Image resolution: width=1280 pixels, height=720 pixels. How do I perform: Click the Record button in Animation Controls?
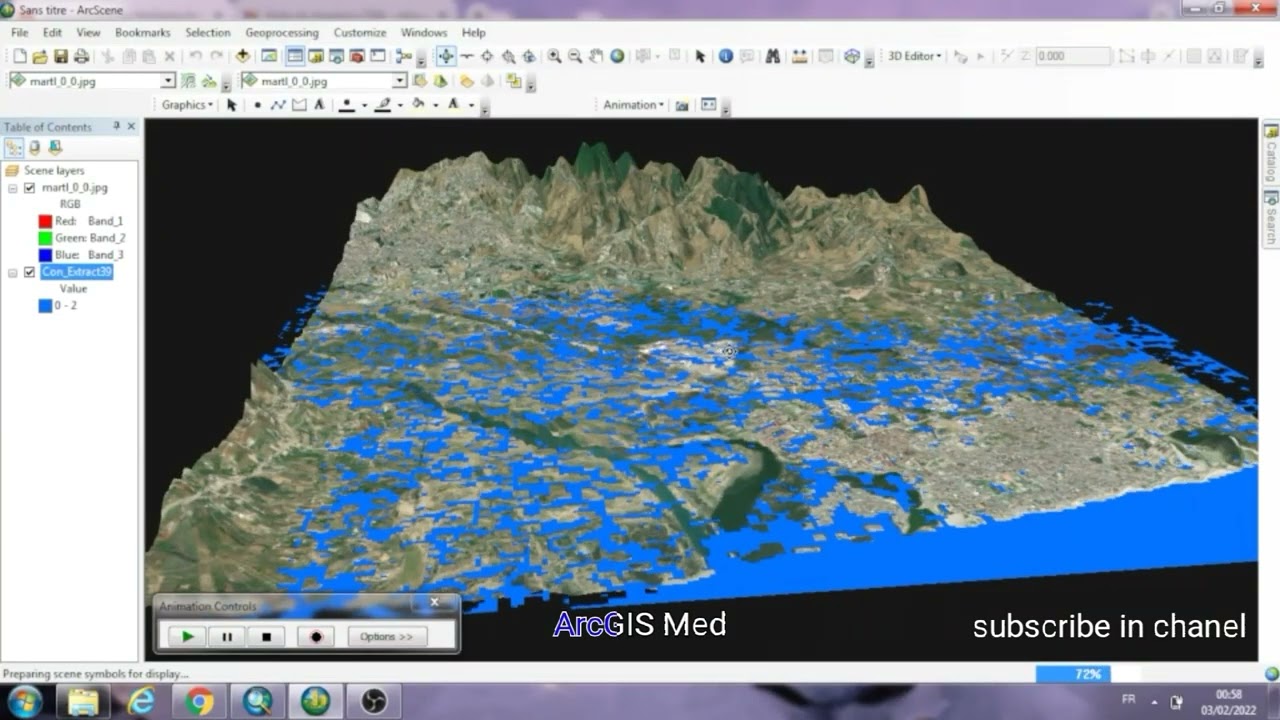coord(316,636)
